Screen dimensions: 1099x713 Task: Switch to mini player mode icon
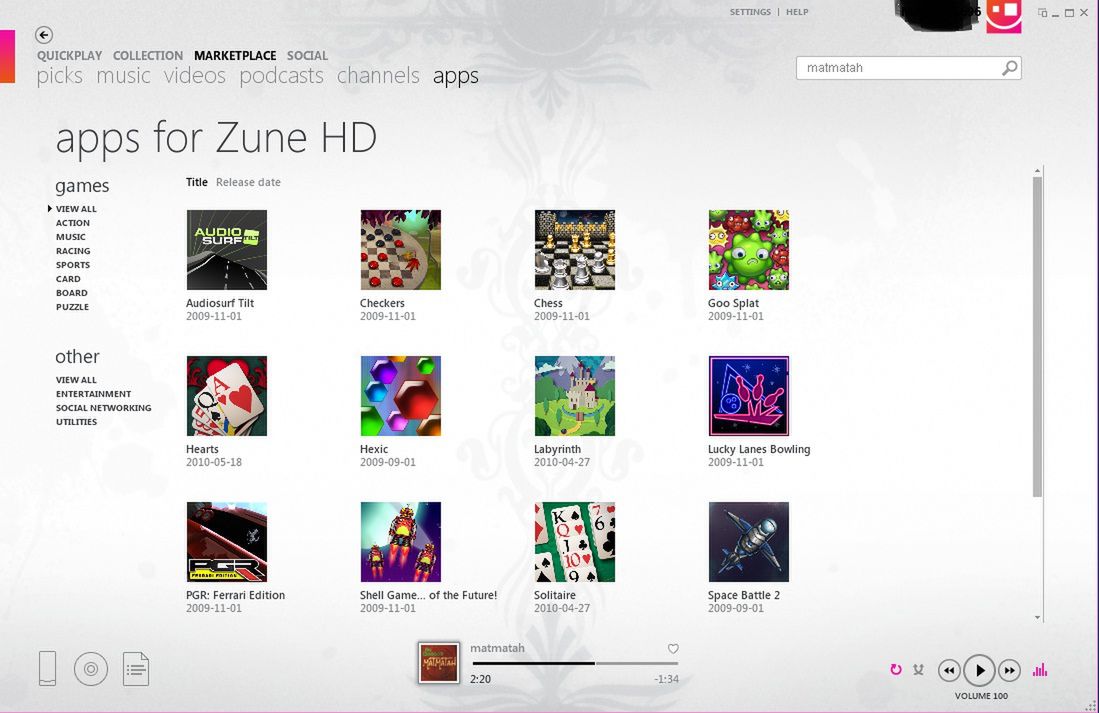coord(1042,13)
